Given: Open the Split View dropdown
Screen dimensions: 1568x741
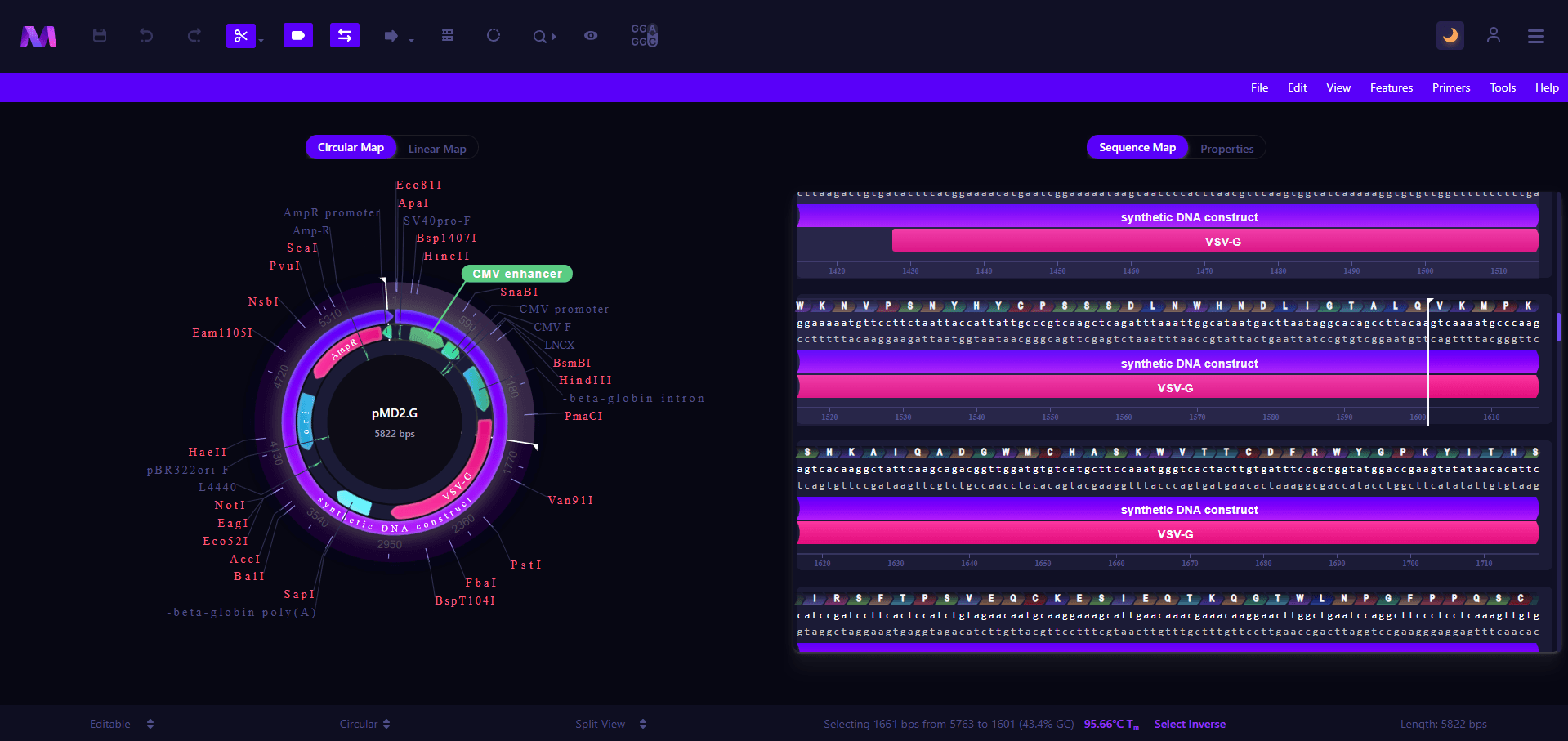Looking at the screenshot, I should pyautogui.click(x=610, y=724).
